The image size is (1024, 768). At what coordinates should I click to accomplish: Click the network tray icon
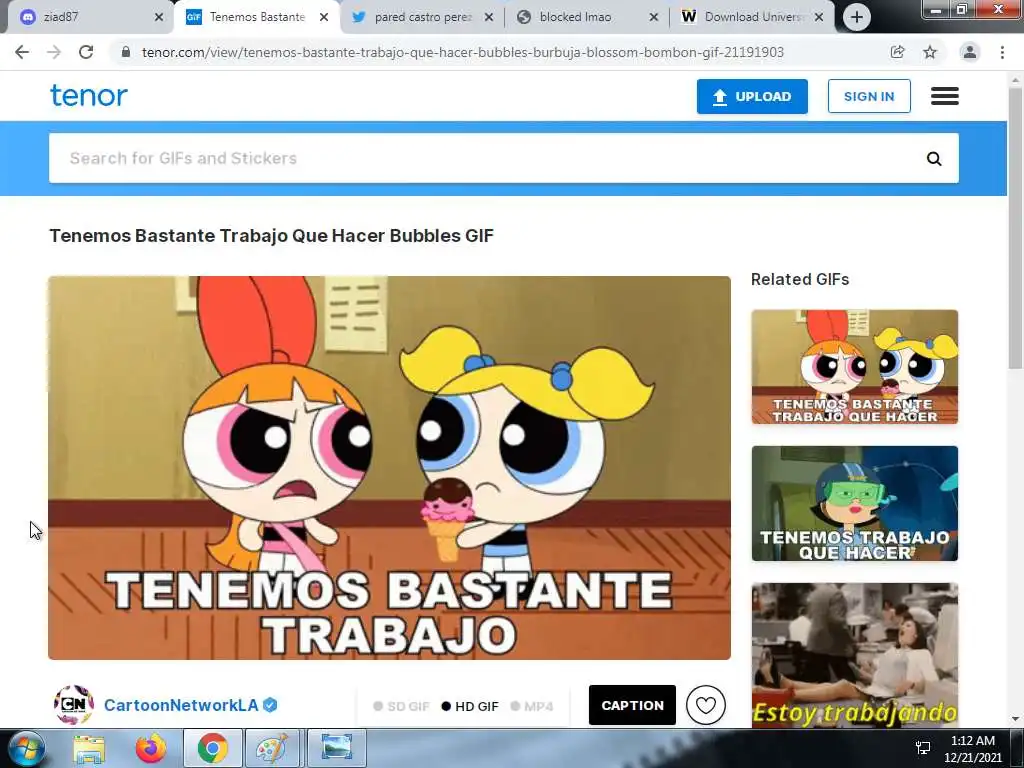click(x=923, y=748)
